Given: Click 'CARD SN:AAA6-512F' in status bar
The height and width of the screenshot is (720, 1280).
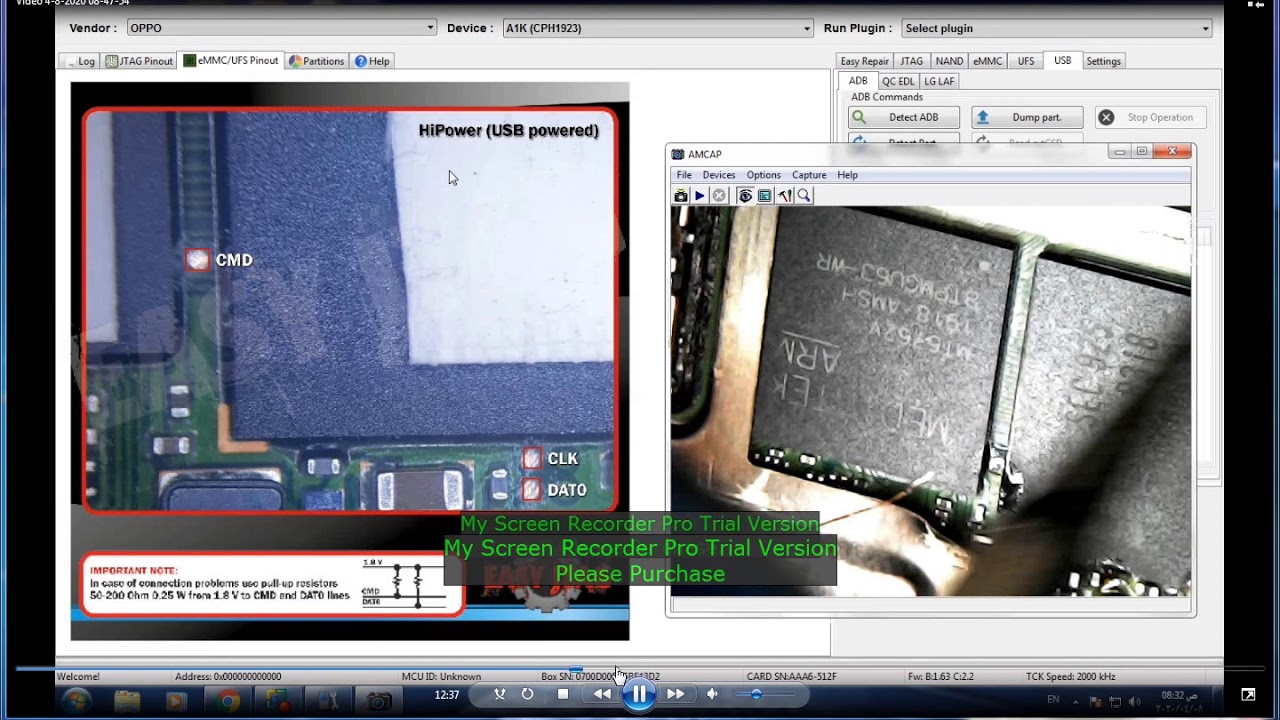Looking at the screenshot, I should (792, 677).
